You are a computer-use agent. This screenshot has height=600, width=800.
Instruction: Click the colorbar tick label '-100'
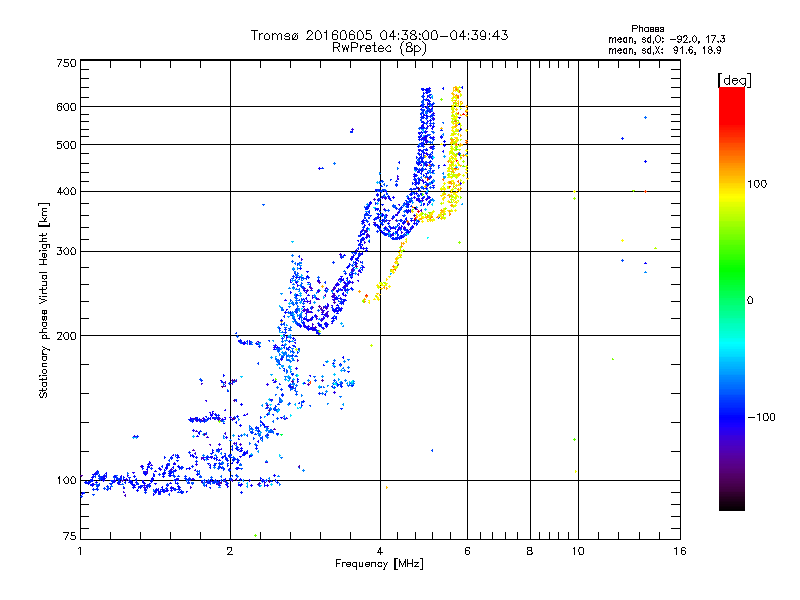pos(761,417)
